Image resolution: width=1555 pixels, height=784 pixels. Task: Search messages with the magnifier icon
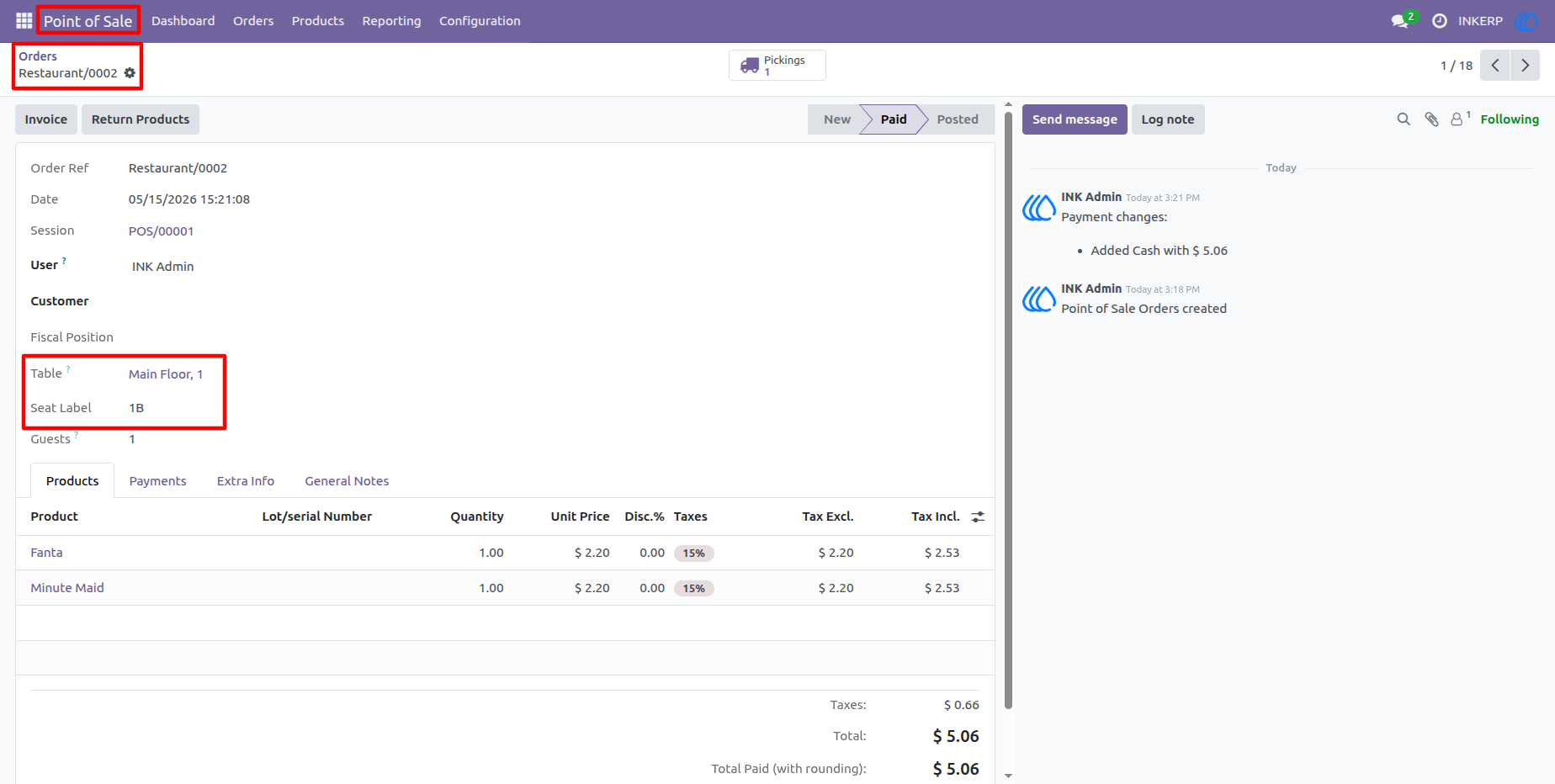[1404, 119]
